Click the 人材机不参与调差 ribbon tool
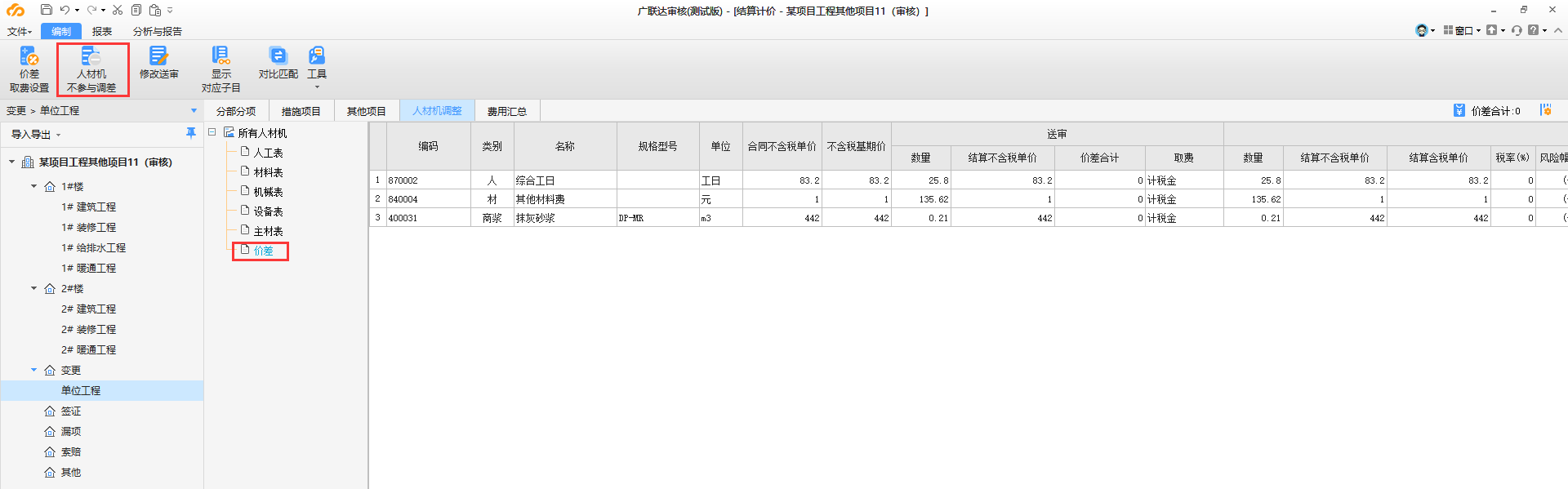The height and width of the screenshot is (489, 1568). point(91,69)
